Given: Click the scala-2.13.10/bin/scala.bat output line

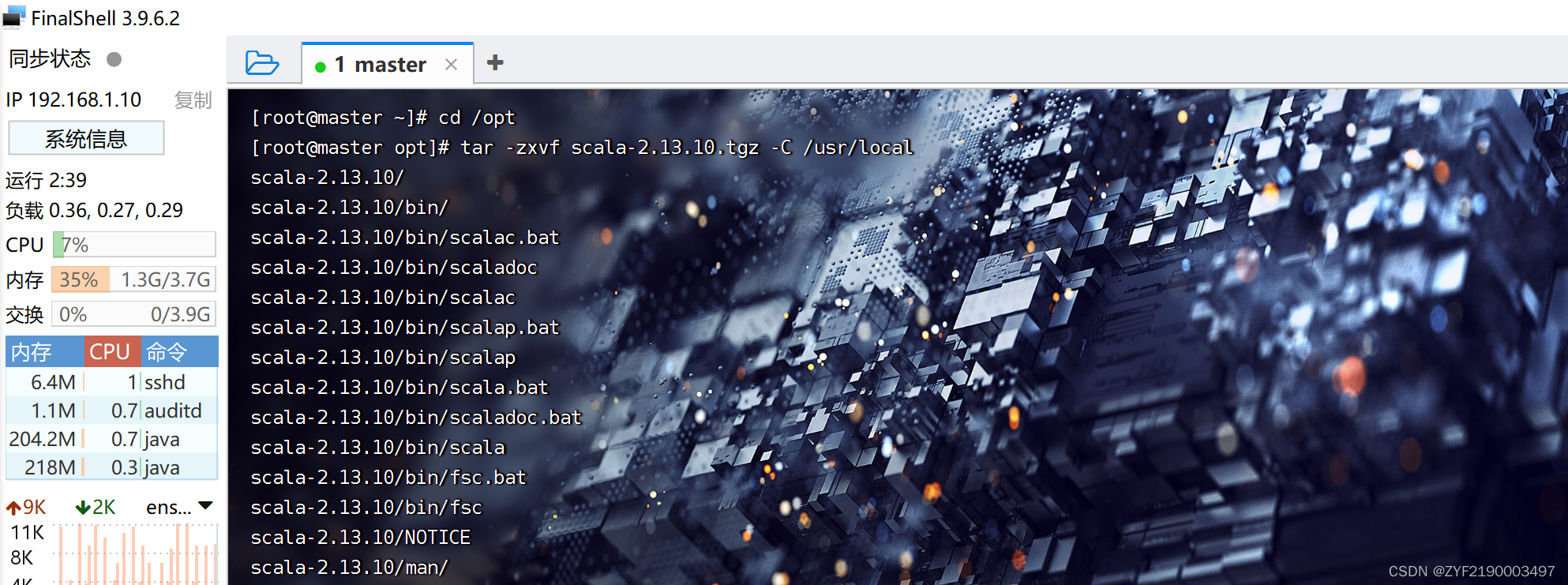Looking at the screenshot, I should pos(400,388).
